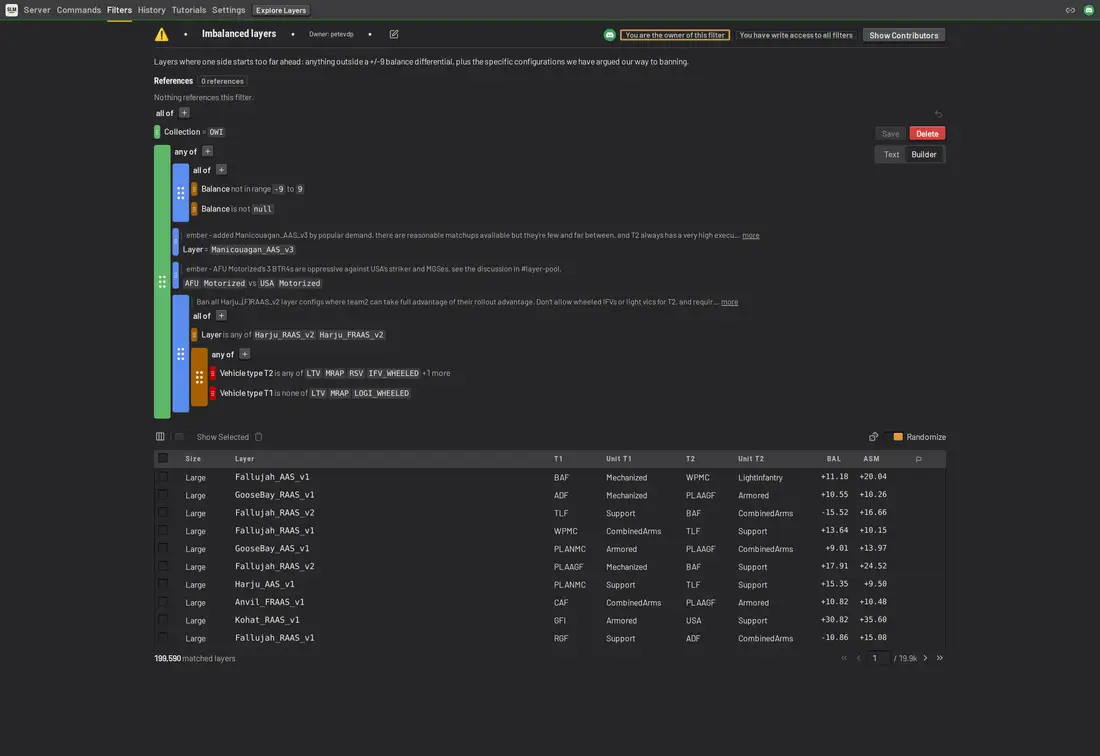
Task: Click blue handle of Manicouagan layer rule
Action: 175,242
